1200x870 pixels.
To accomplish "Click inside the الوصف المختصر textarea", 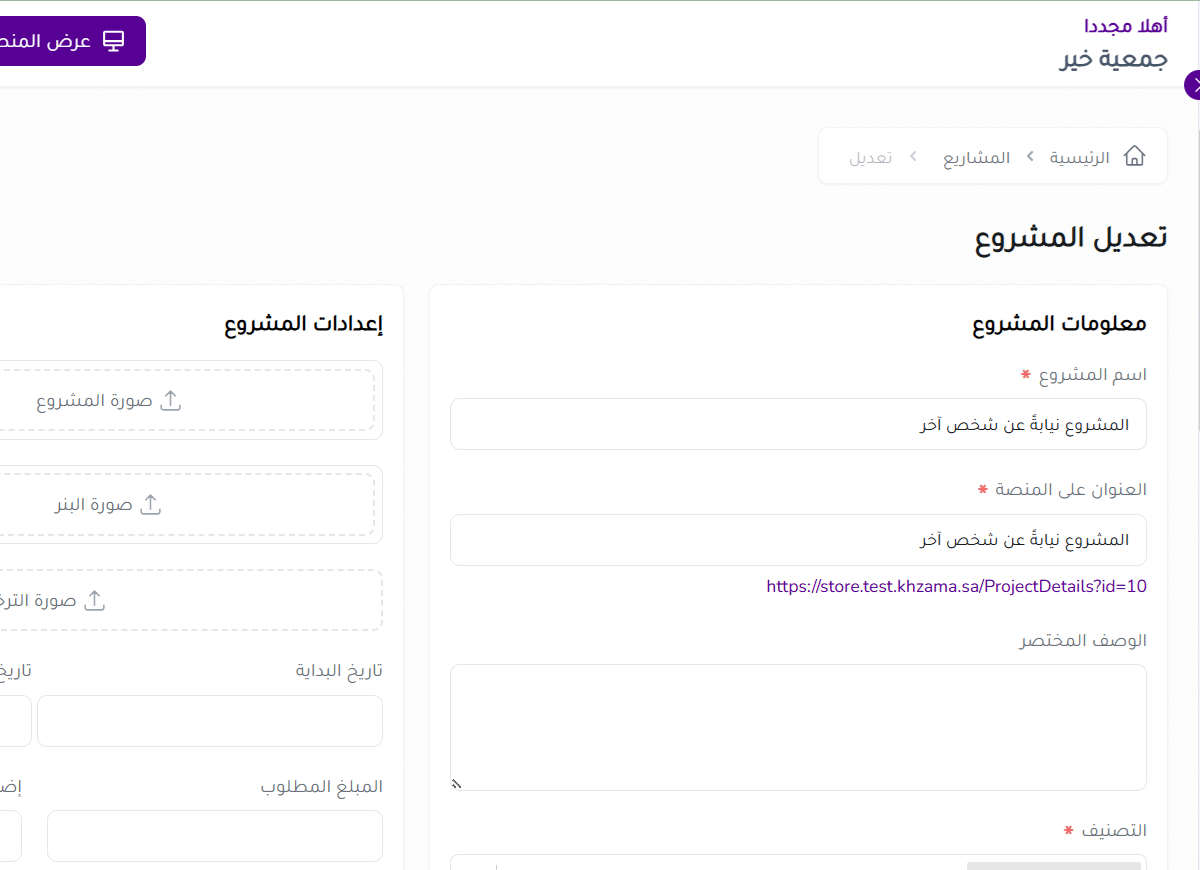I will [798, 727].
